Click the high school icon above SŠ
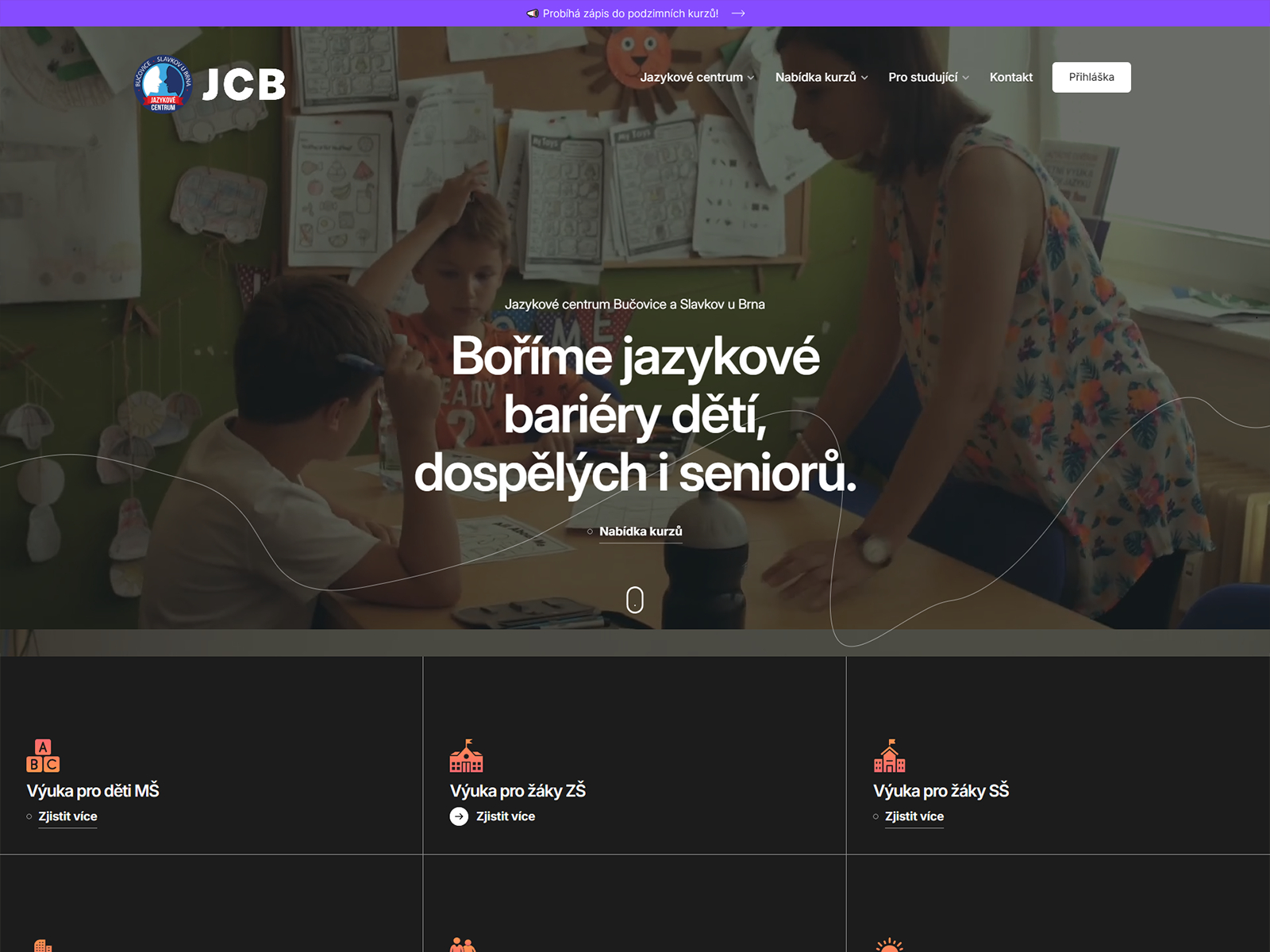The image size is (1270, 952). [890, 756]
